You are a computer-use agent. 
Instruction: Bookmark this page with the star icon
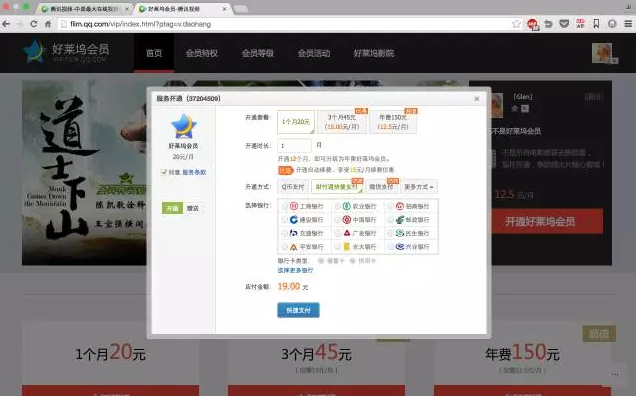pos(516,24)
